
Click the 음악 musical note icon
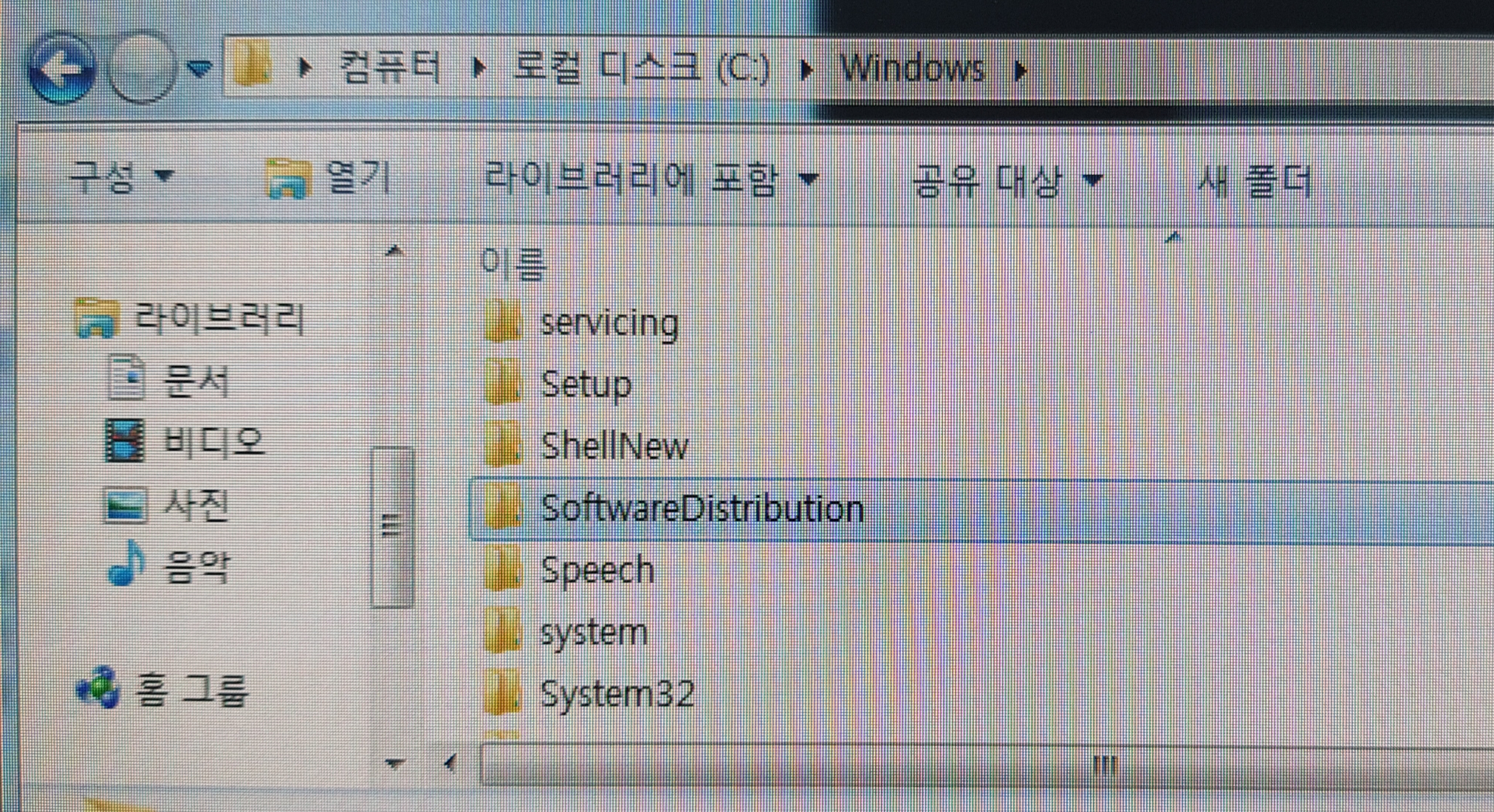coord(126,564)
